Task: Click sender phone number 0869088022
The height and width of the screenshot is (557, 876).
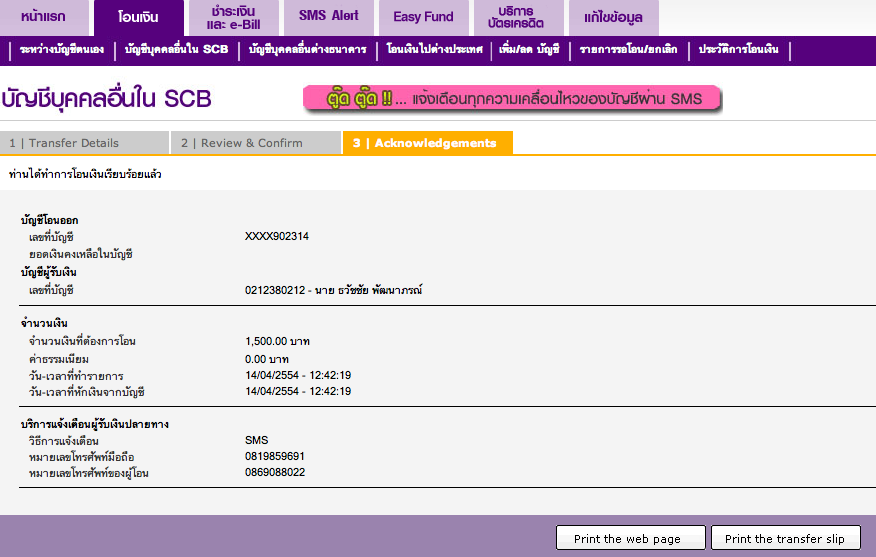Action: [275, 473]
